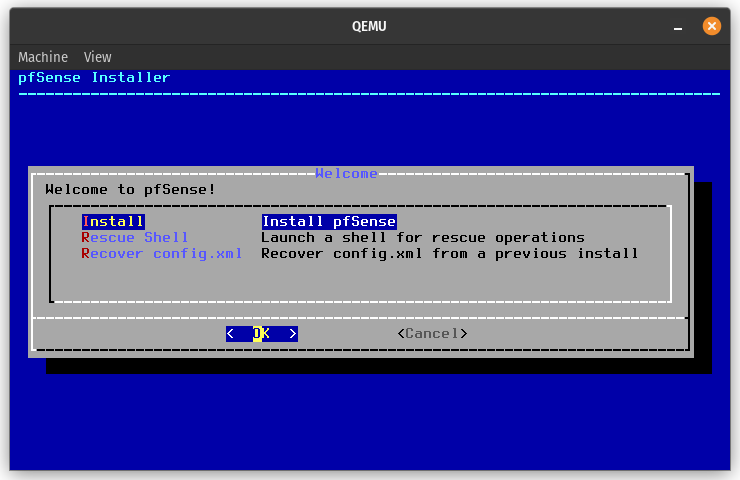
Task: Click the 'Welcome to pfSense!' heading
Action: (x=131, y=190)
